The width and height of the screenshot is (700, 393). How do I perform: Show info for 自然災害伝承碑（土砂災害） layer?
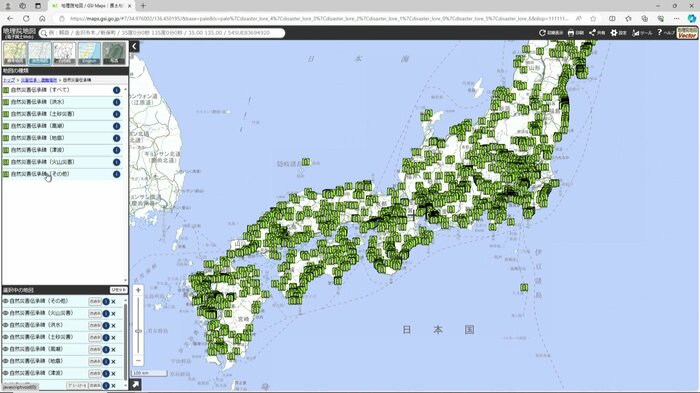[117, 114]
